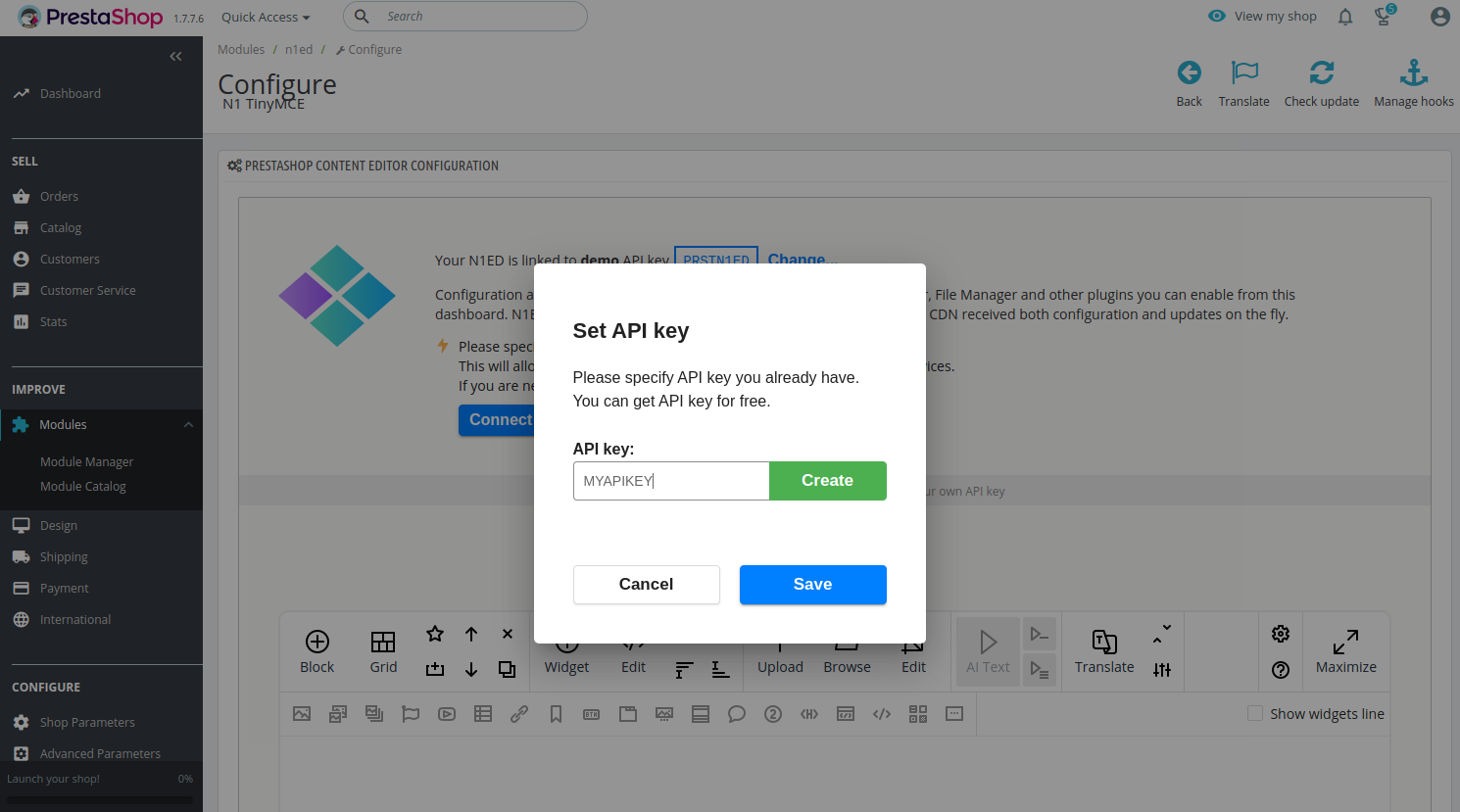This screenshot has height=812, width=1460.
Task: Insert a table widget from widgets row
Action: coord(483,714)
